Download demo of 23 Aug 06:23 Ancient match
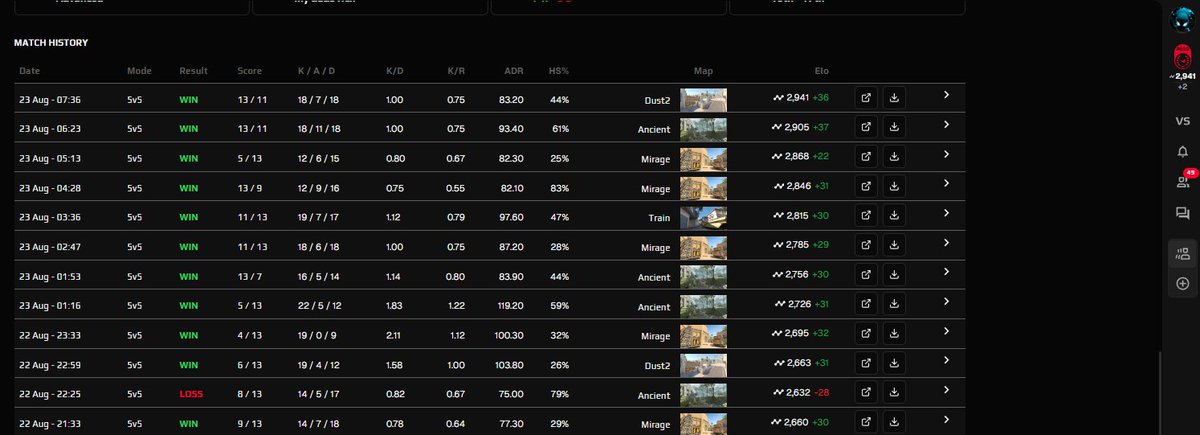The image size is (1200, 435). tap(895, 128)
